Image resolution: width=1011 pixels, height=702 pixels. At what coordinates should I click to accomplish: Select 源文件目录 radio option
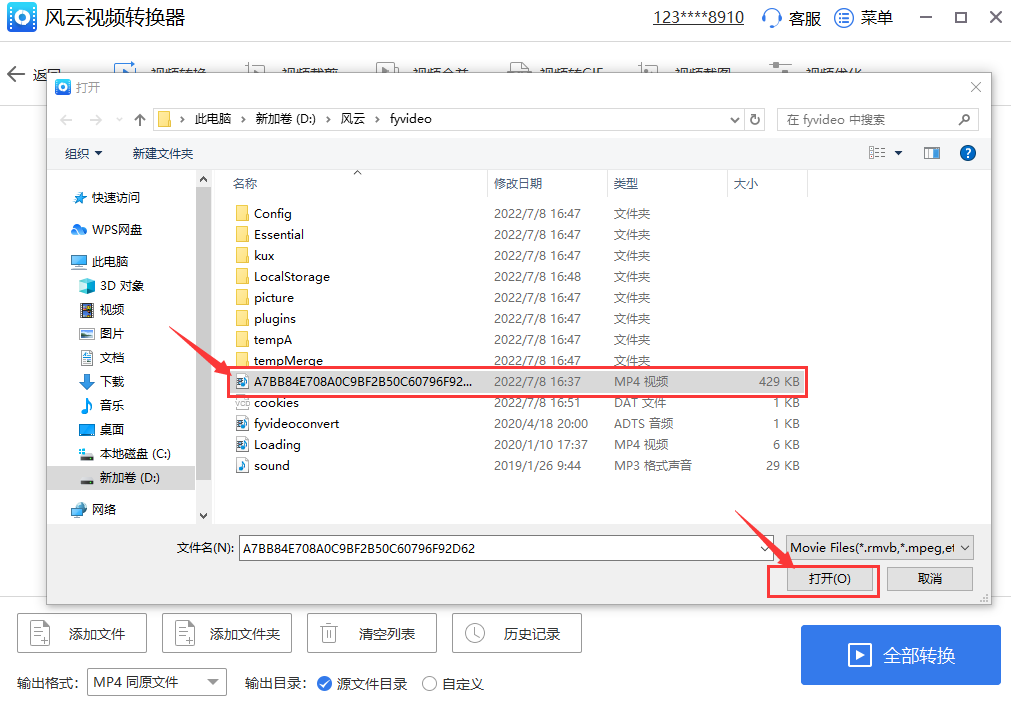coord(324,683)
